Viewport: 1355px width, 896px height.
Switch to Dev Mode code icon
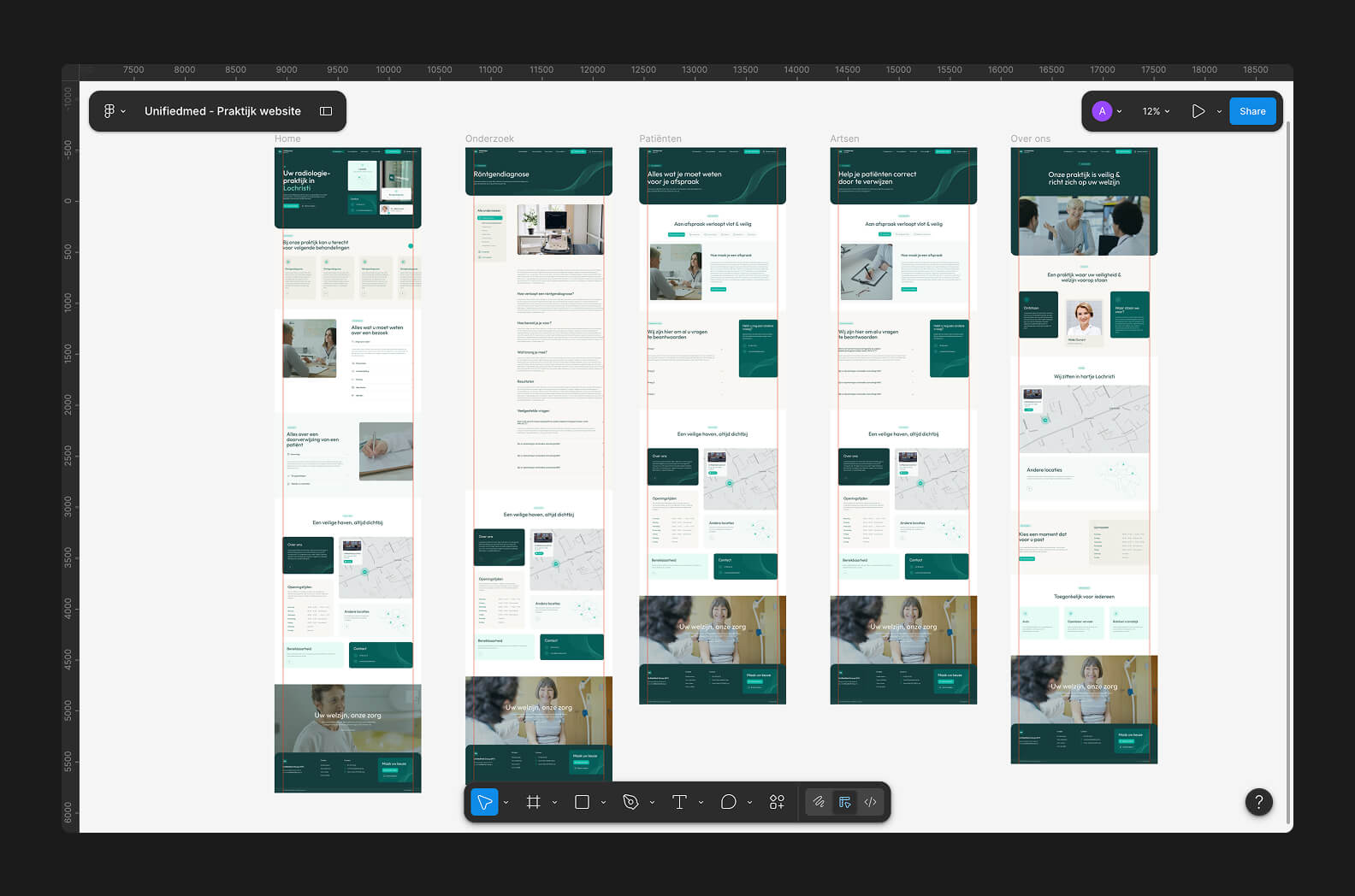870,802
